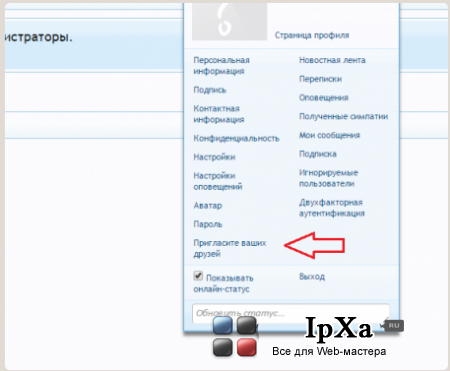Open Двухфакторная аутентификация settings
Viewport: 450px width, 371px height.
pyautogui.click(x=332, y=208)
